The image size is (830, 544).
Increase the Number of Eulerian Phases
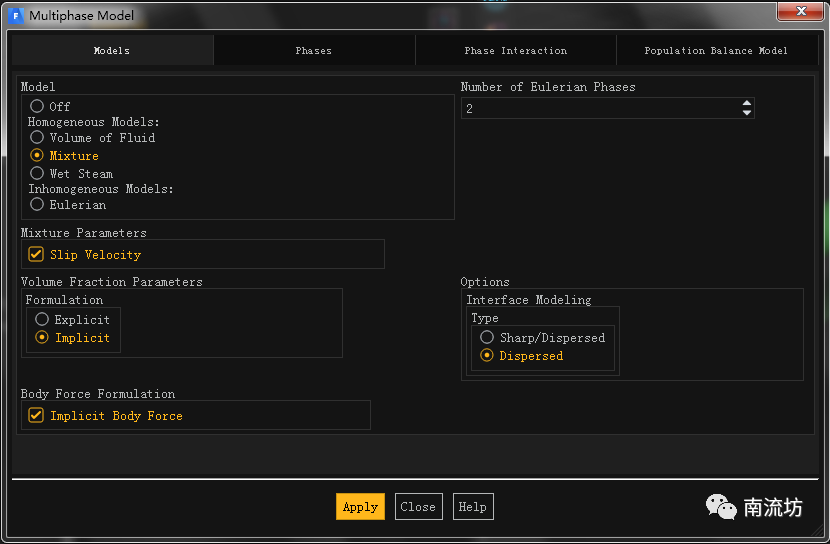click(746, 103)
